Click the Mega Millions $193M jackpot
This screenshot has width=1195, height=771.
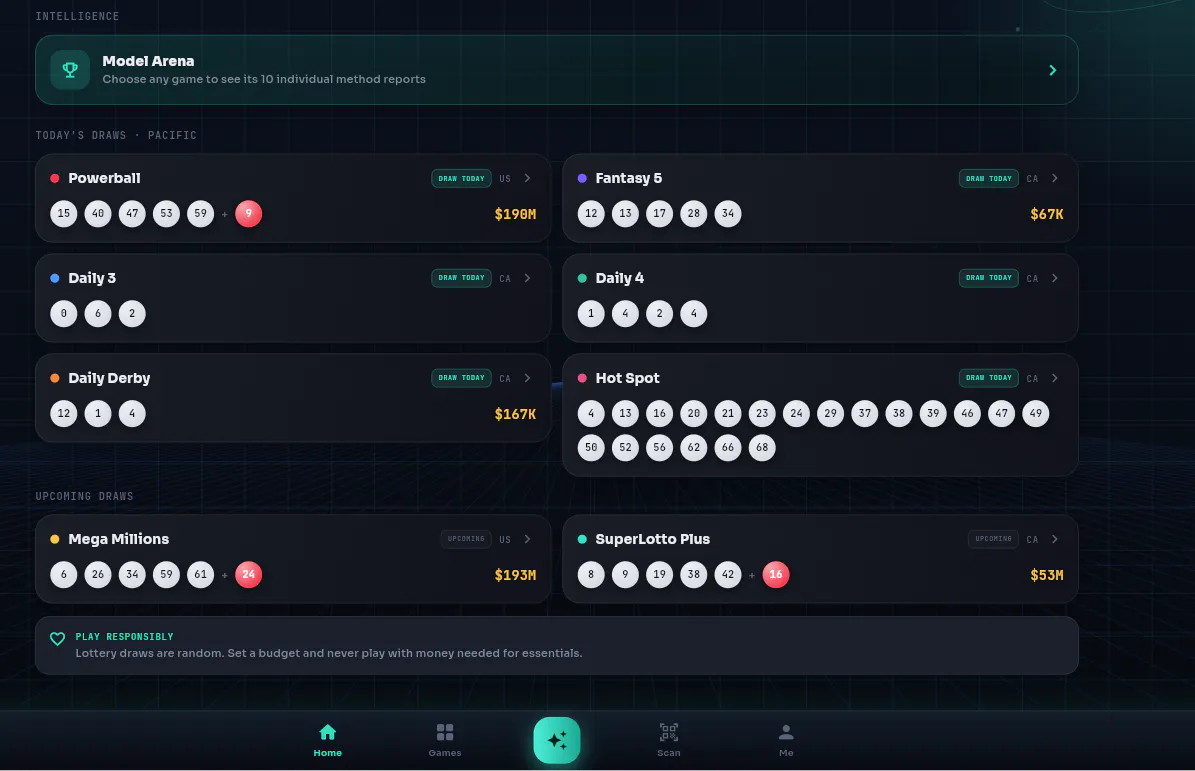[x=515, y=575]
